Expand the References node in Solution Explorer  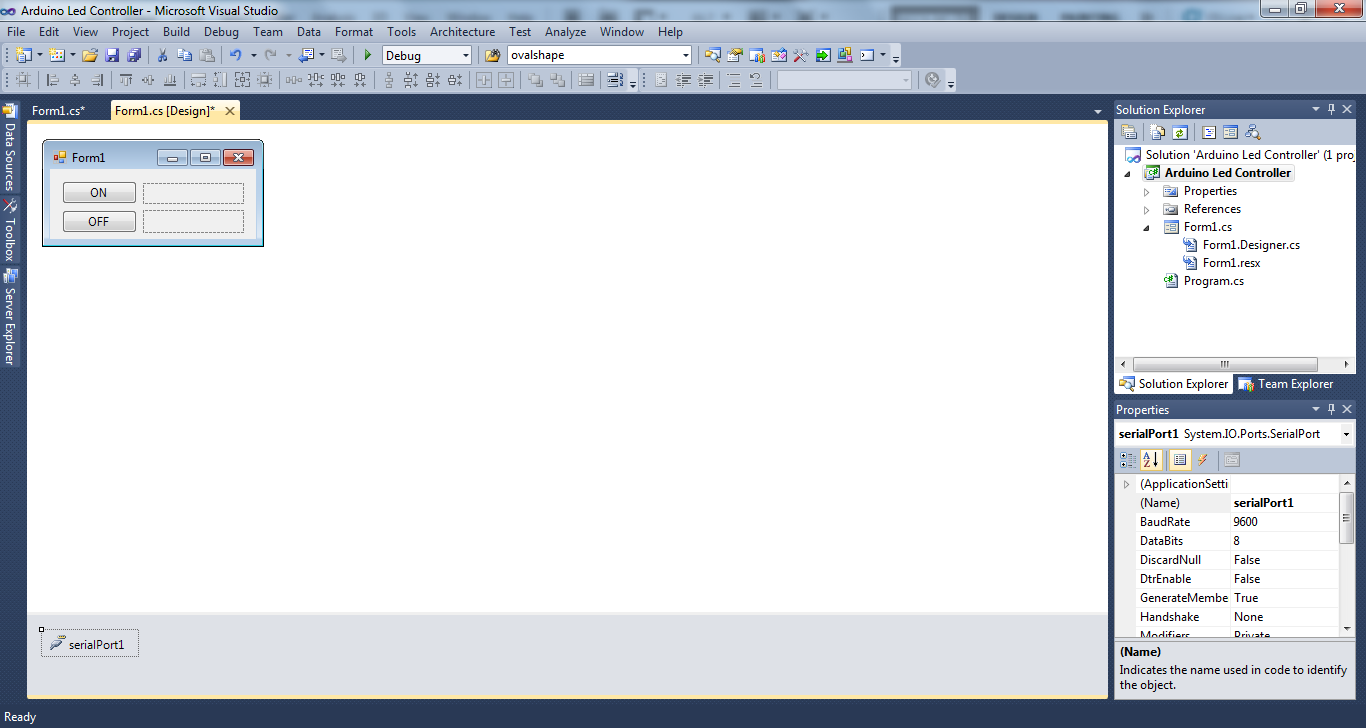[1147, 209]
